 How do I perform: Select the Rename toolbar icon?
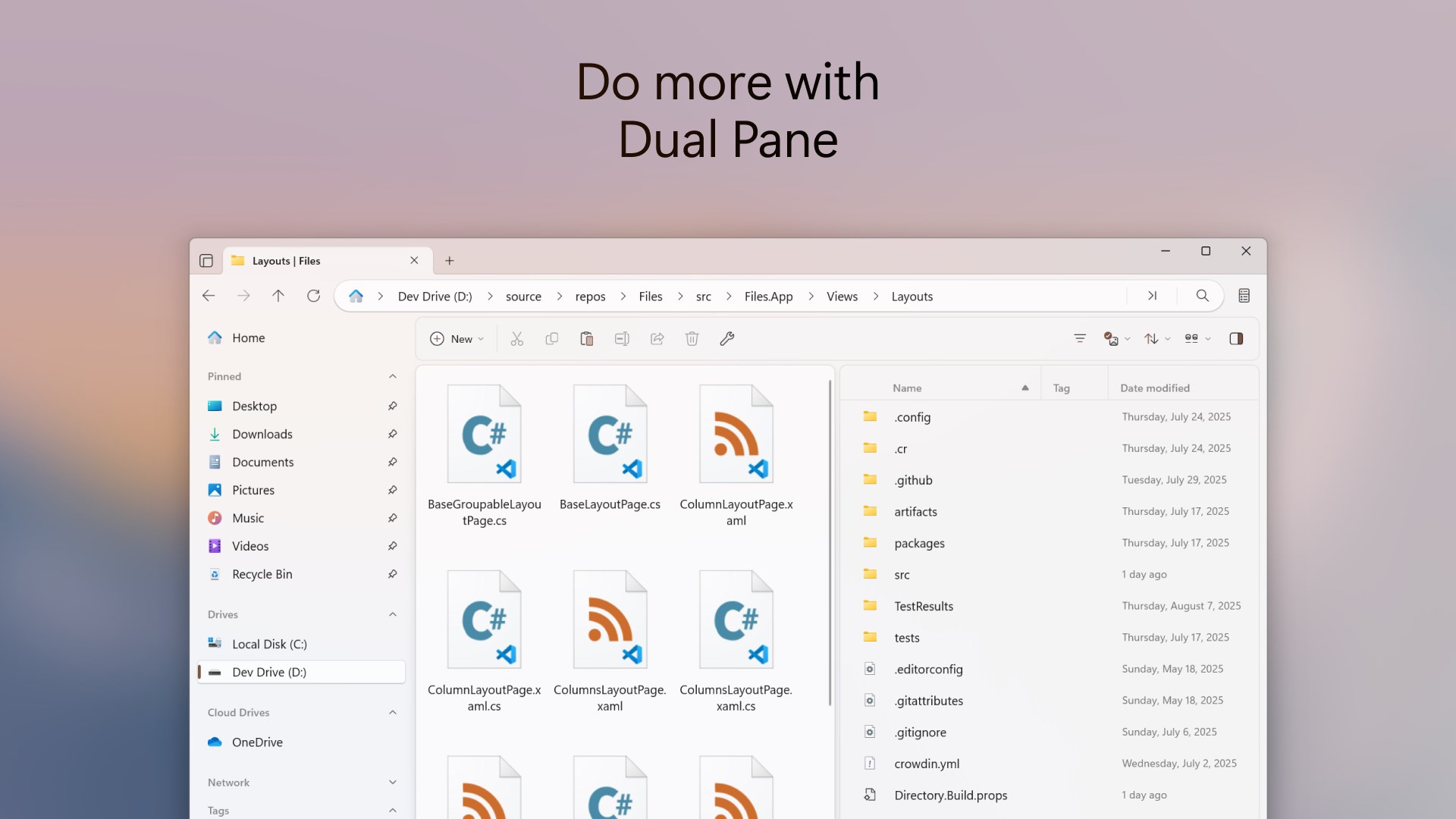pyautogui.click(x=622, y=339)
